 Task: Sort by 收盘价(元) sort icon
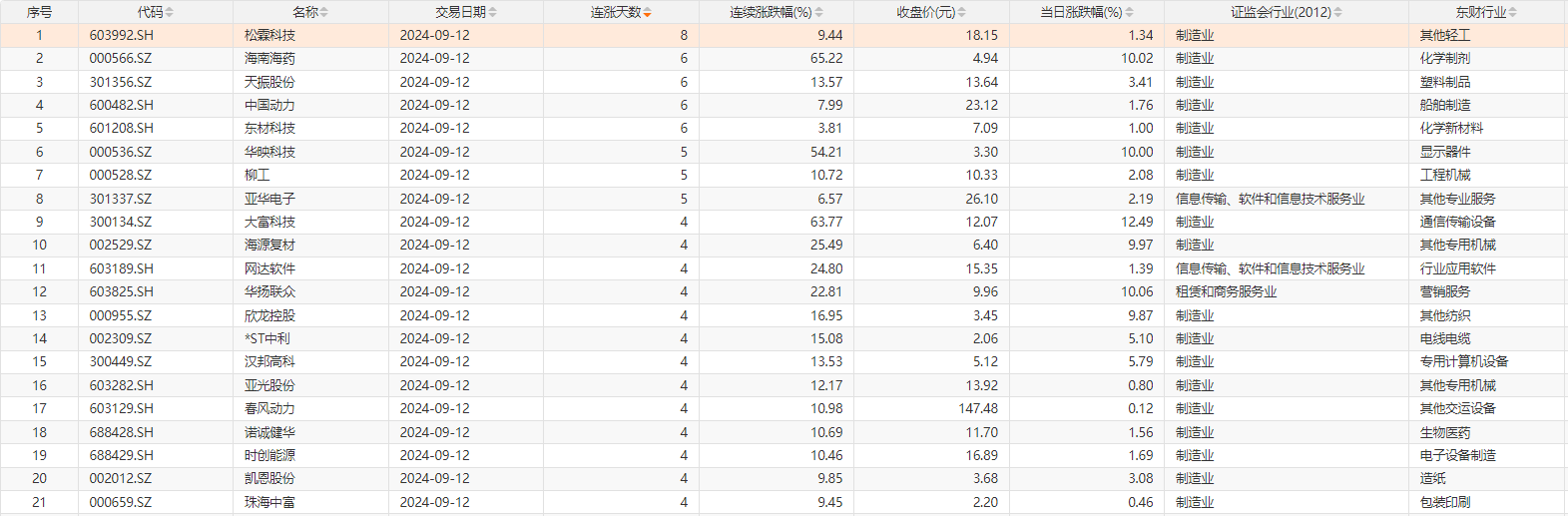(x=962, y=12)
